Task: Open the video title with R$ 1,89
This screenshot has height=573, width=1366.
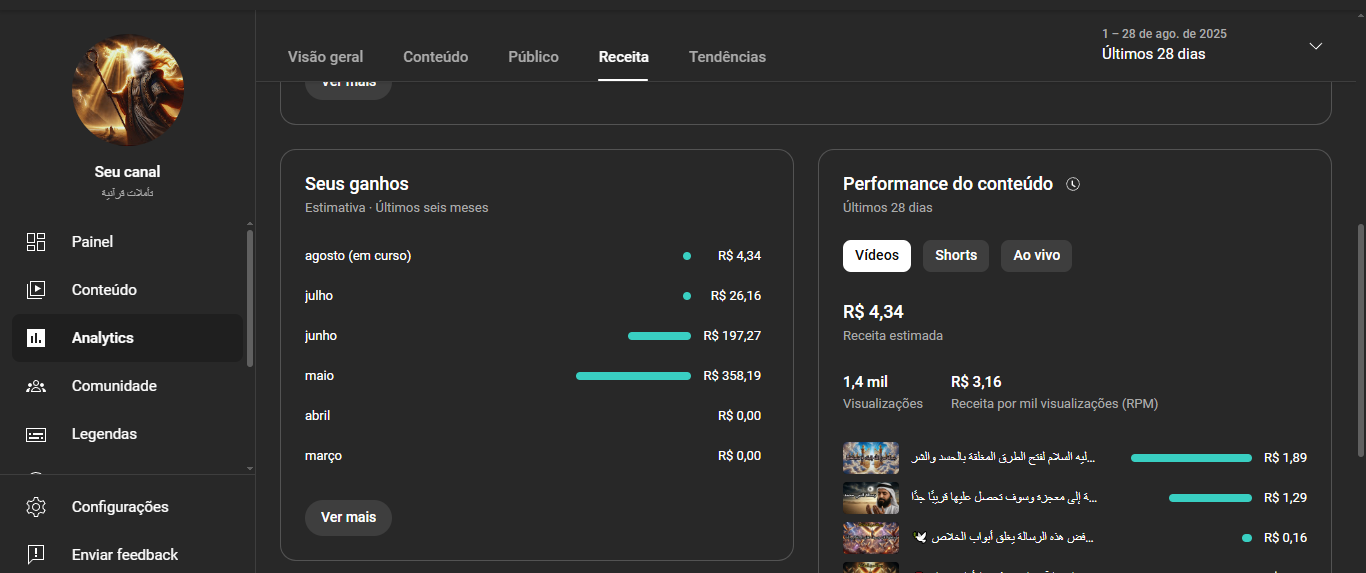Action: (x=1003, y=458)
